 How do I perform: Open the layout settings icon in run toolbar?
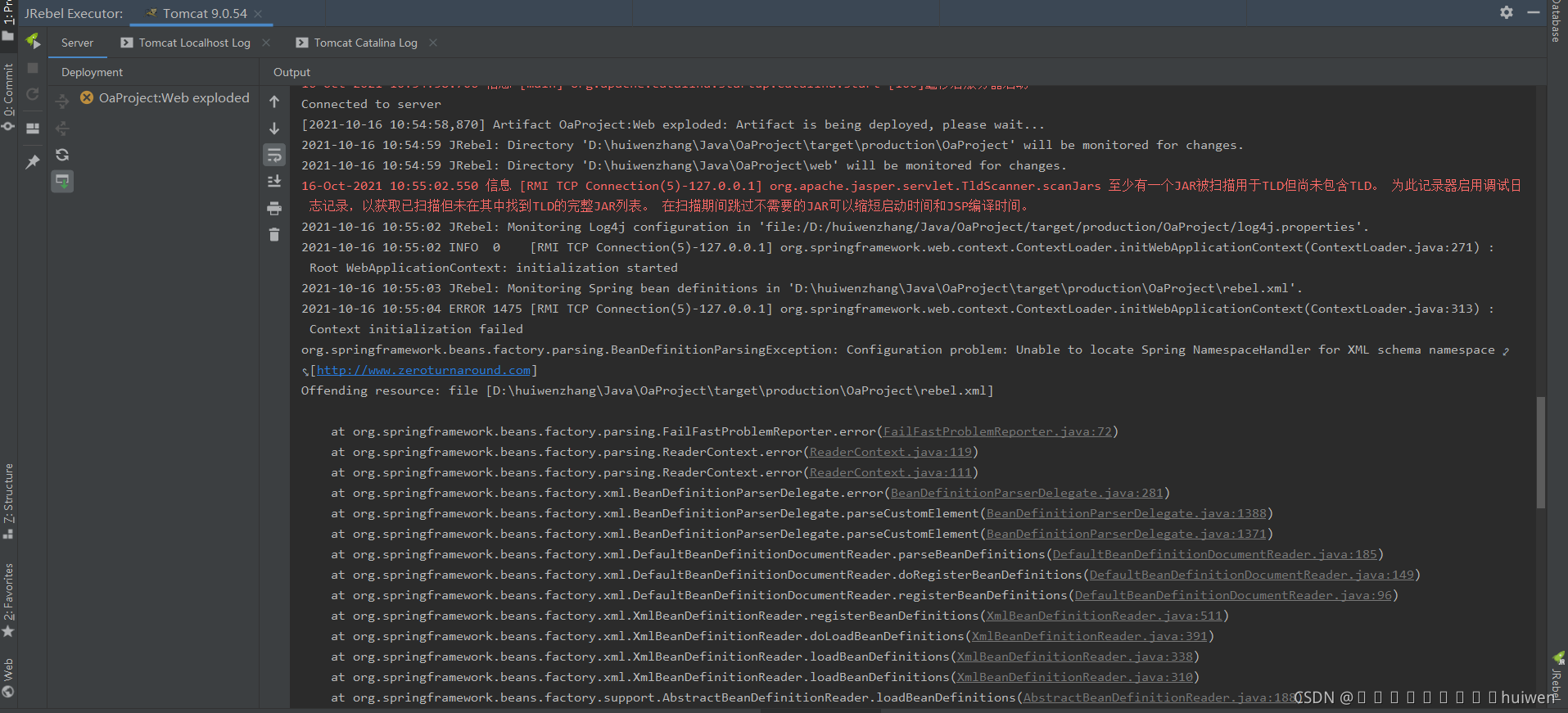coord(33,129)
